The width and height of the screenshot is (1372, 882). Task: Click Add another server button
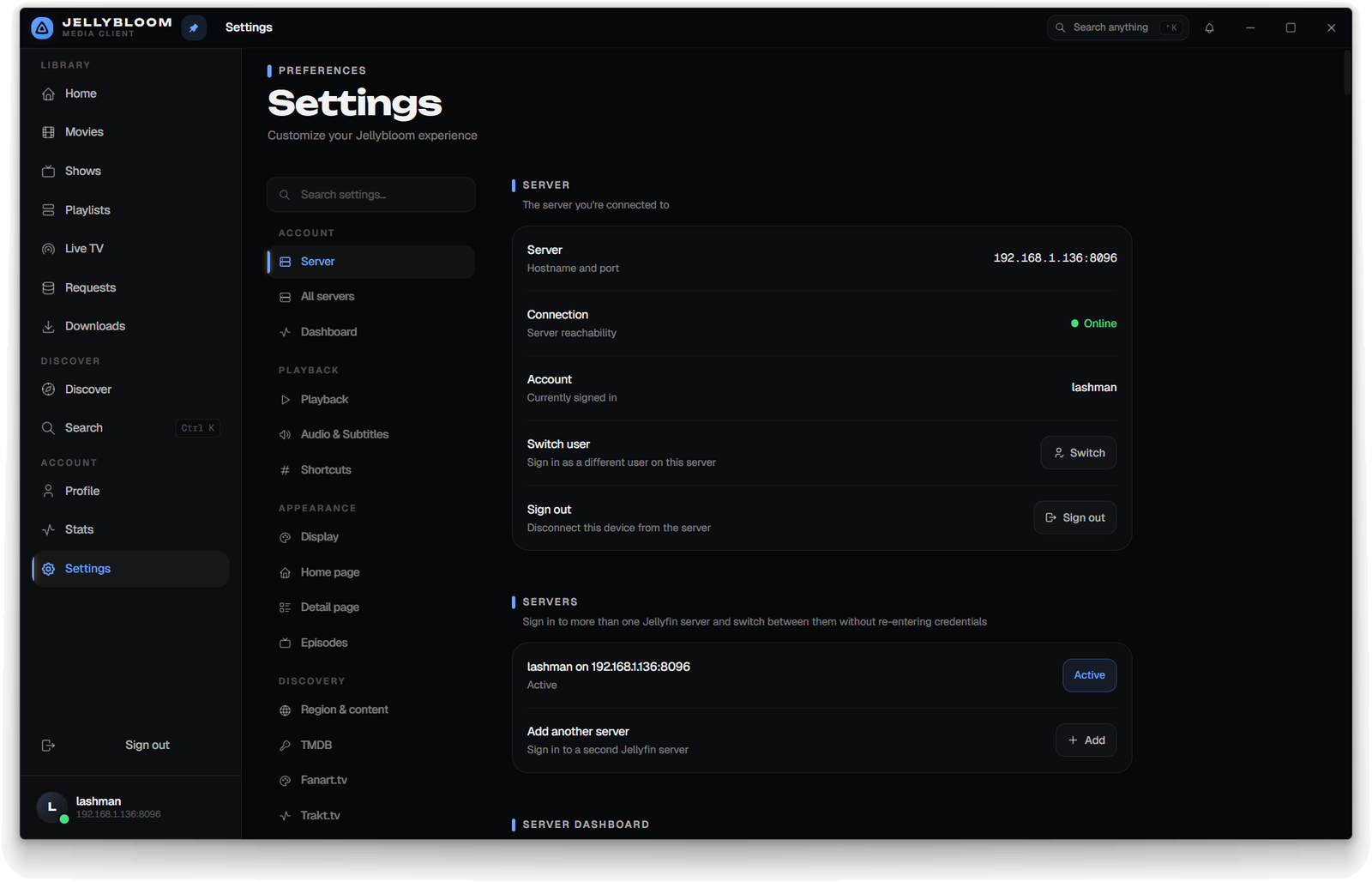tap(1086, 740)
